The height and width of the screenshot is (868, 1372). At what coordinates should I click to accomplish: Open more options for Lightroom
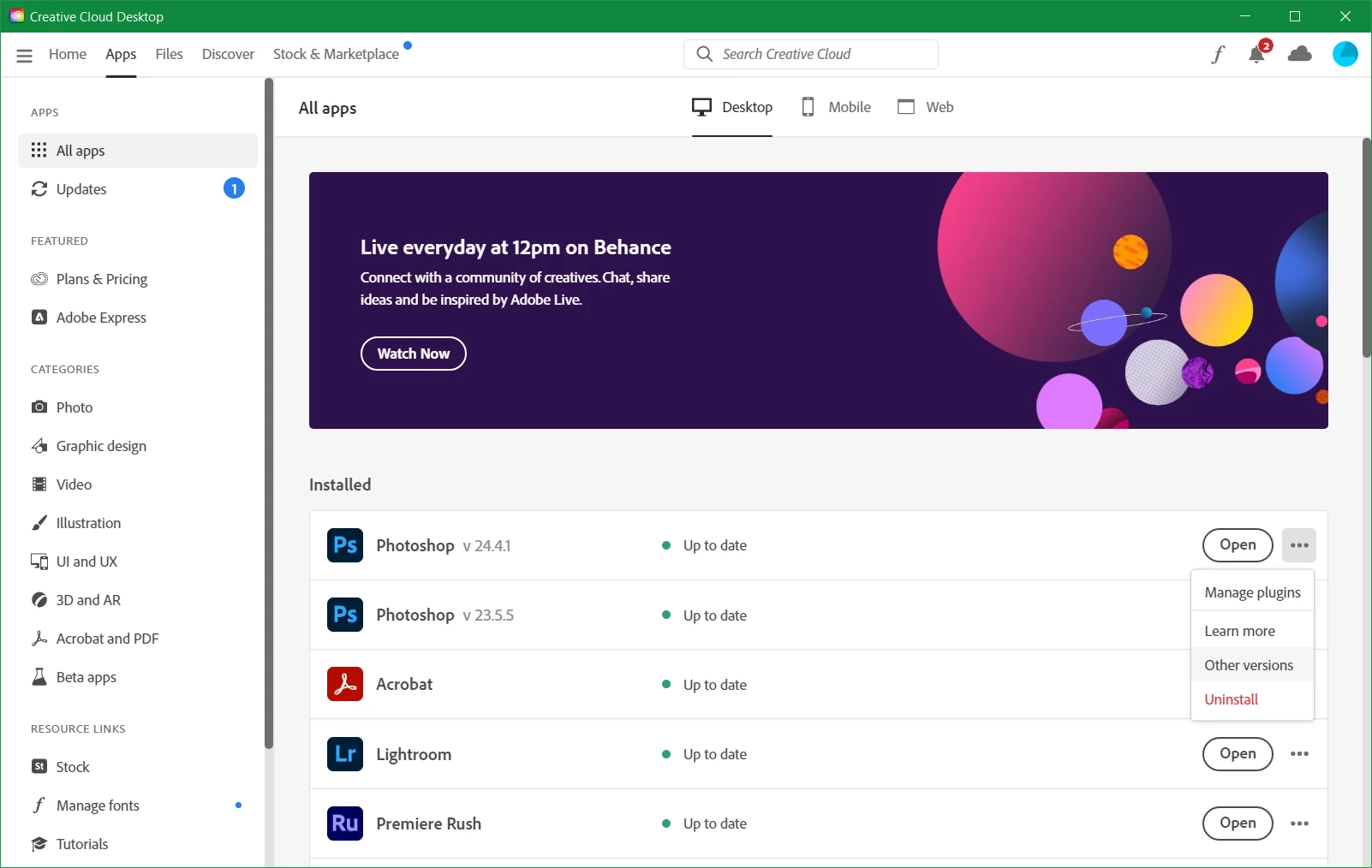(1299, 754)
